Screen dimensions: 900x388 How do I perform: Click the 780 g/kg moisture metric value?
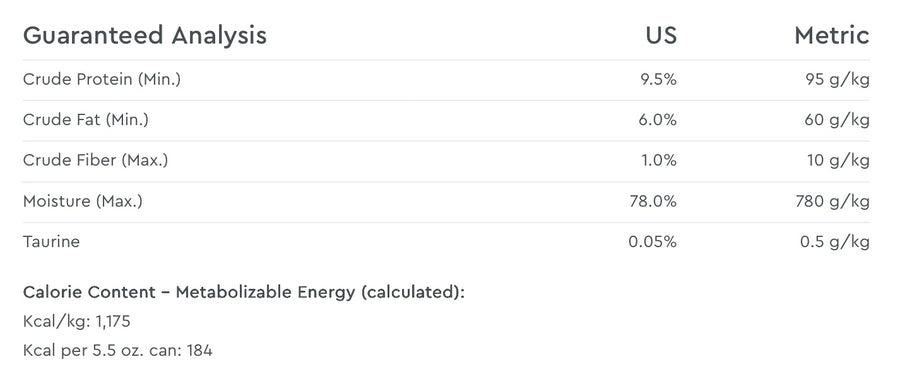click(832, 201)
